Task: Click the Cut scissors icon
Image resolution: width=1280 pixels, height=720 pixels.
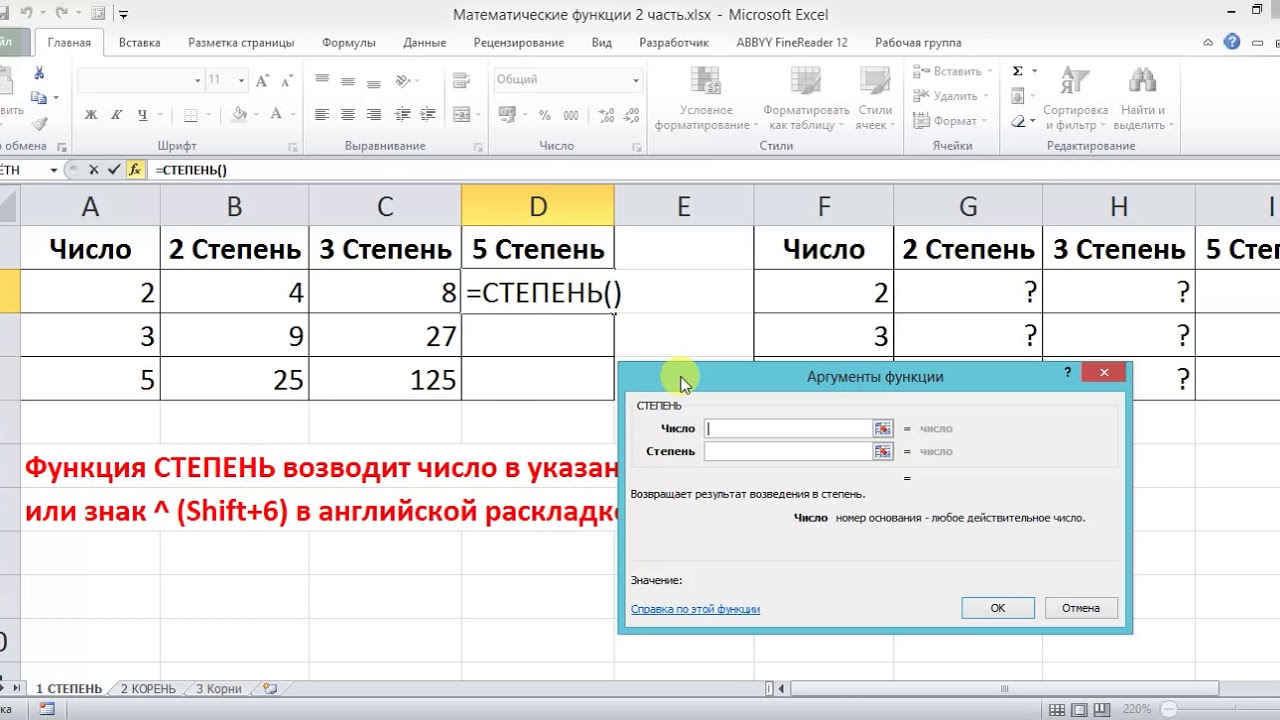Action: (x=39, y=73)
